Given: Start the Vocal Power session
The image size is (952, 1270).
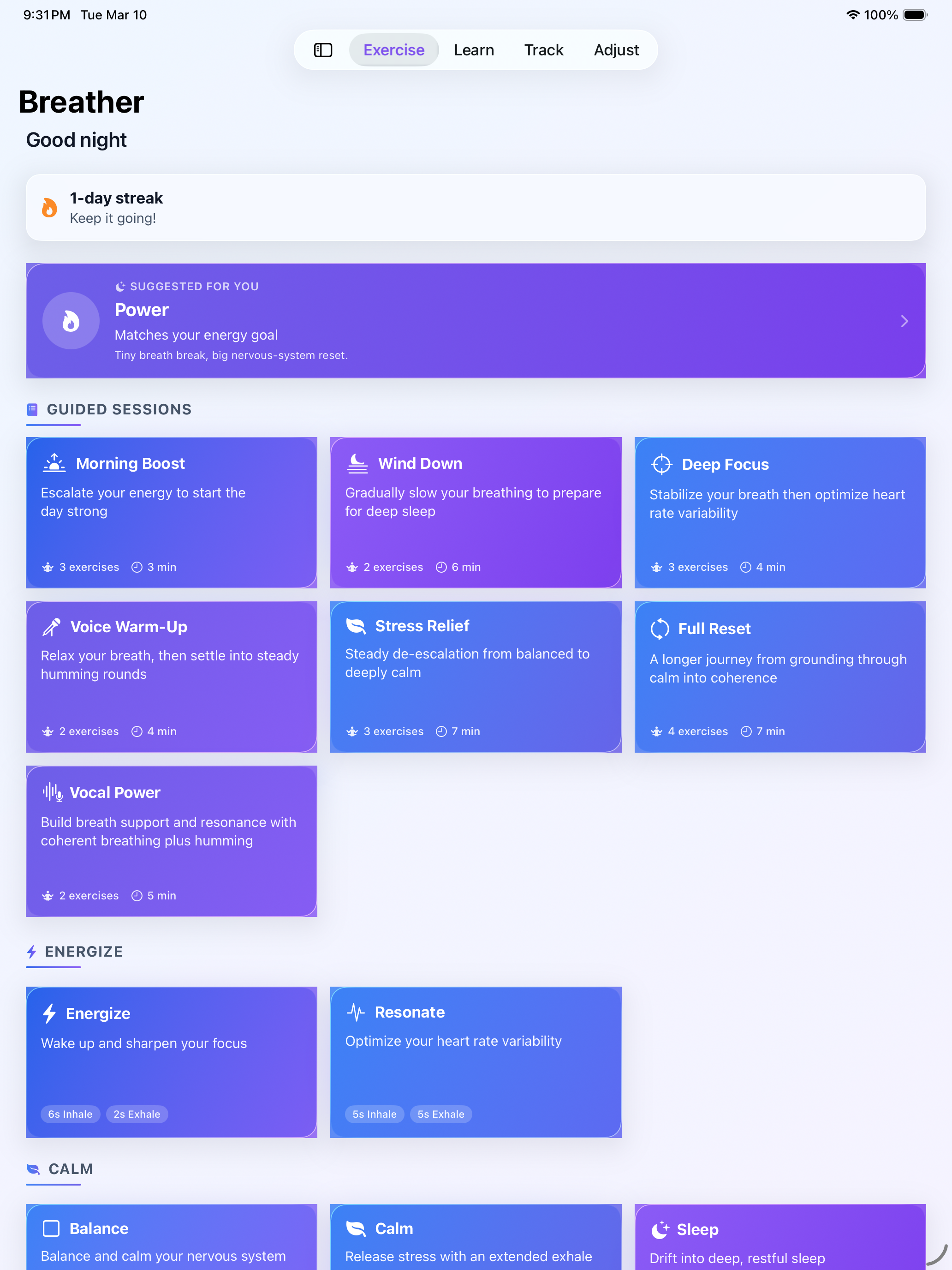Looking at the screenshot, I should (172, 841).
